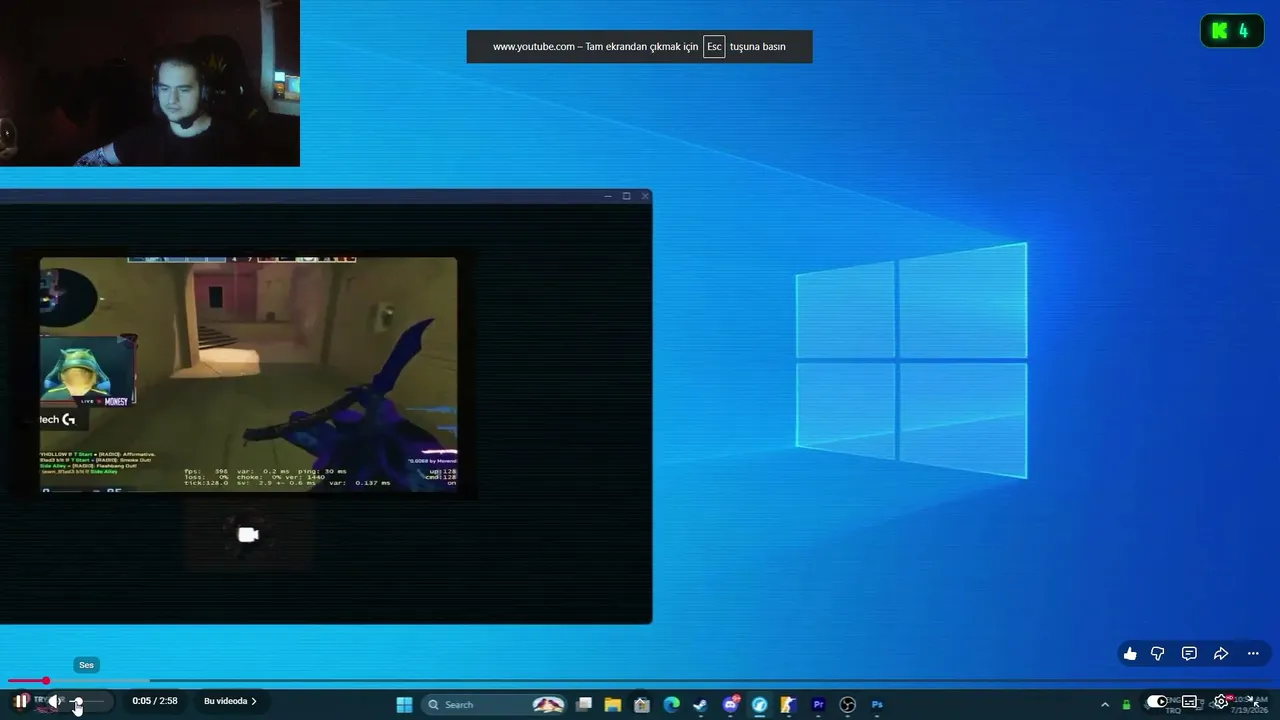Toggle subtitles with the captions icon
Viewport: 1280px width, 720px height.
pyautogui.click(x=1189, y=702)
